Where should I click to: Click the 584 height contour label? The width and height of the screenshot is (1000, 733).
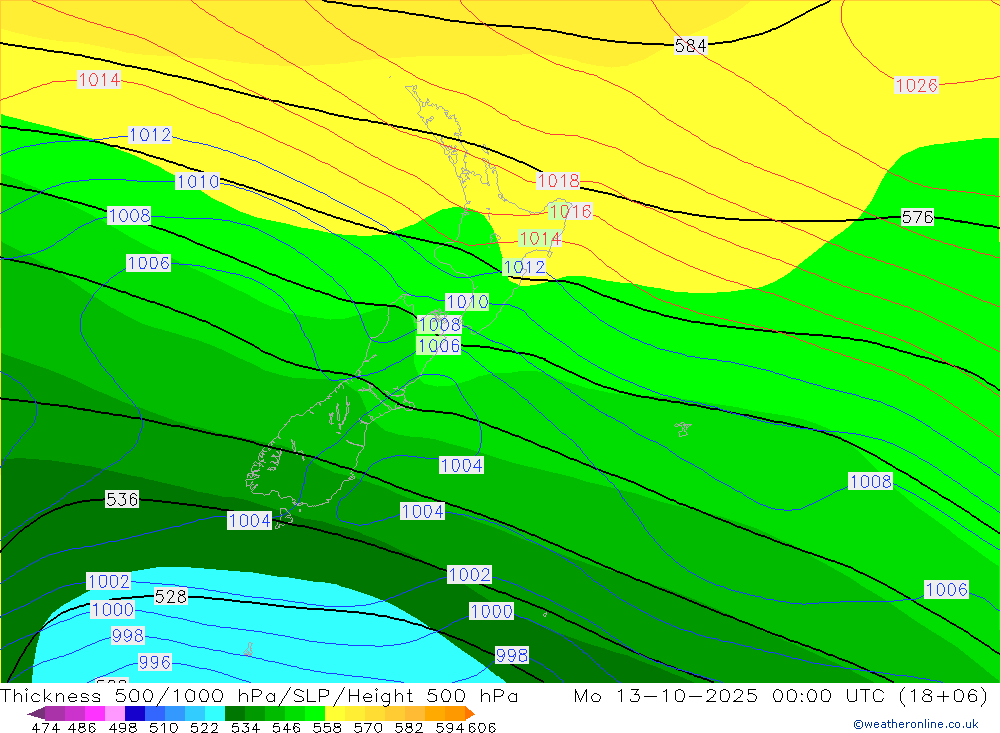[691, 46]
